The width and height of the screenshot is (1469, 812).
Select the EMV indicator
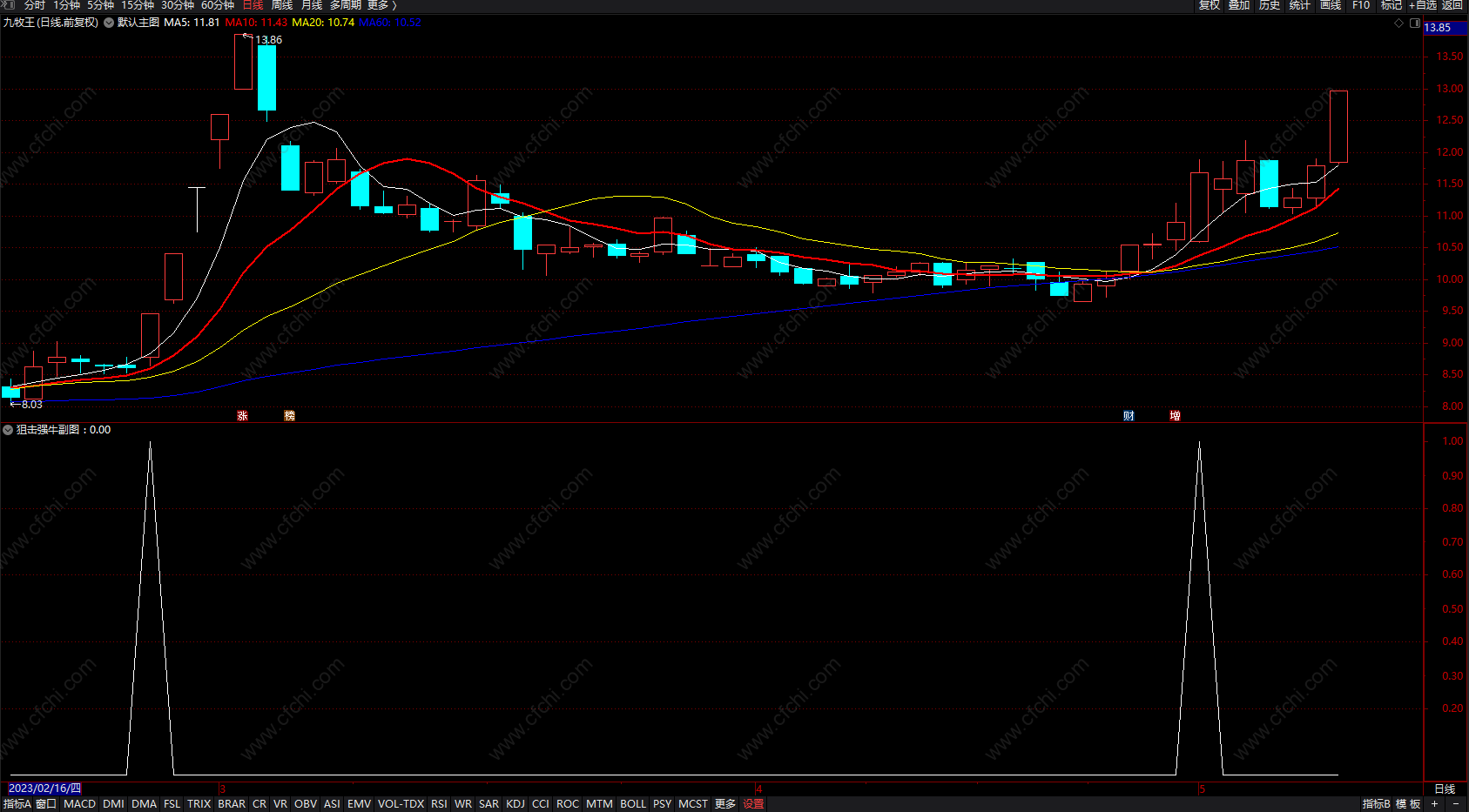point(360,804)
